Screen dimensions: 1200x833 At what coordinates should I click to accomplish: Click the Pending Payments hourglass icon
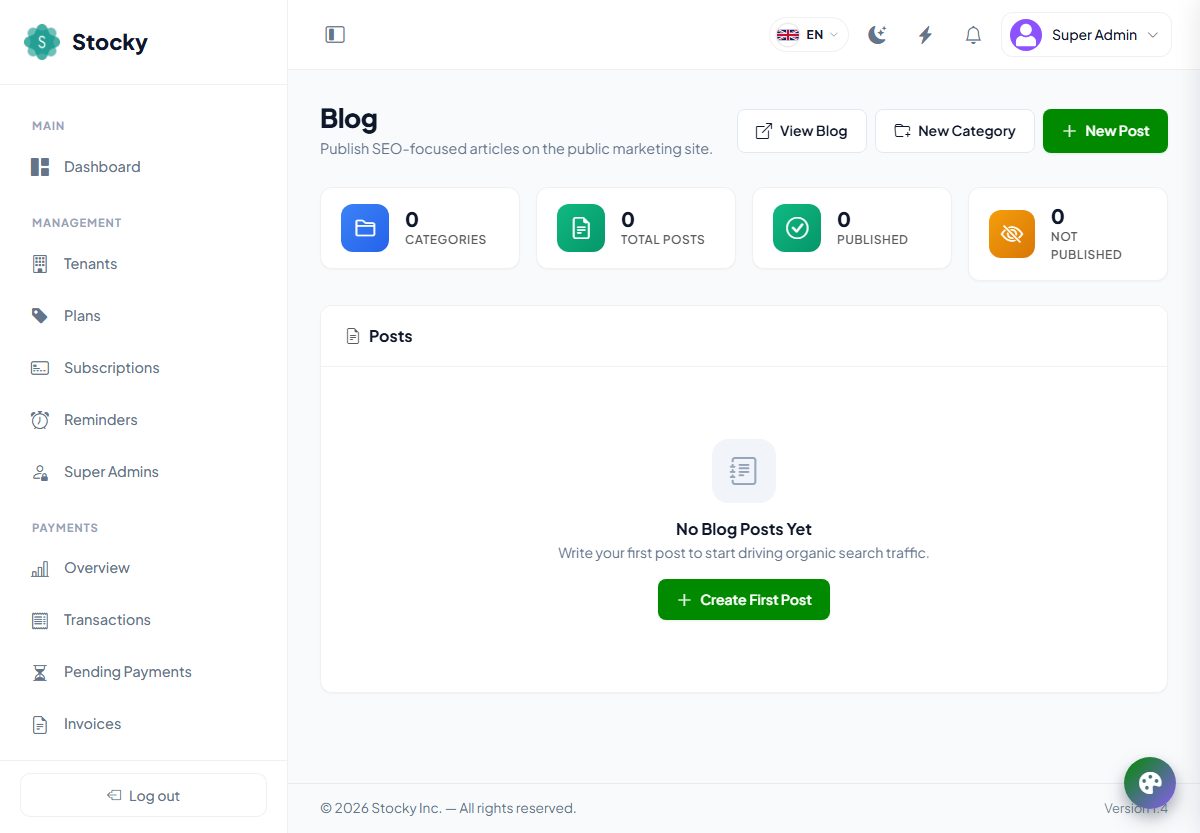[x=40, y=672]
